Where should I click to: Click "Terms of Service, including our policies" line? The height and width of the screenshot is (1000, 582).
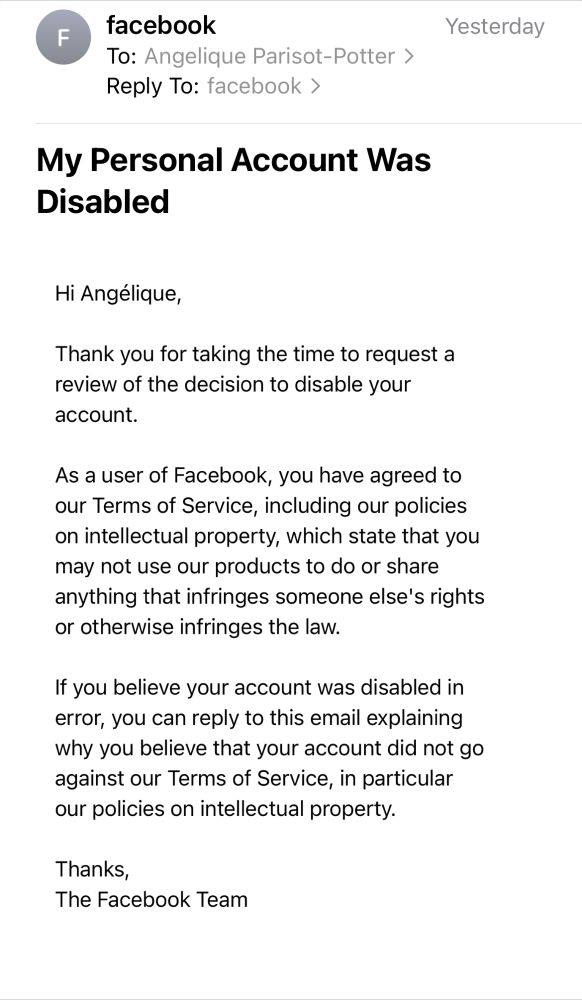(261, 506)
